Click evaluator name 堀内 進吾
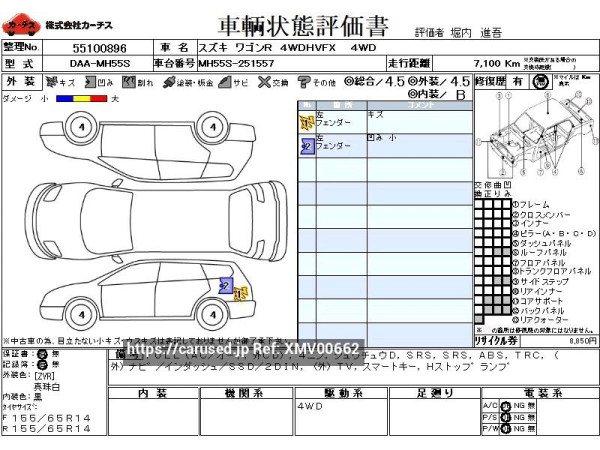The height and width of the screenshot is (450, 600). (476, 33)
